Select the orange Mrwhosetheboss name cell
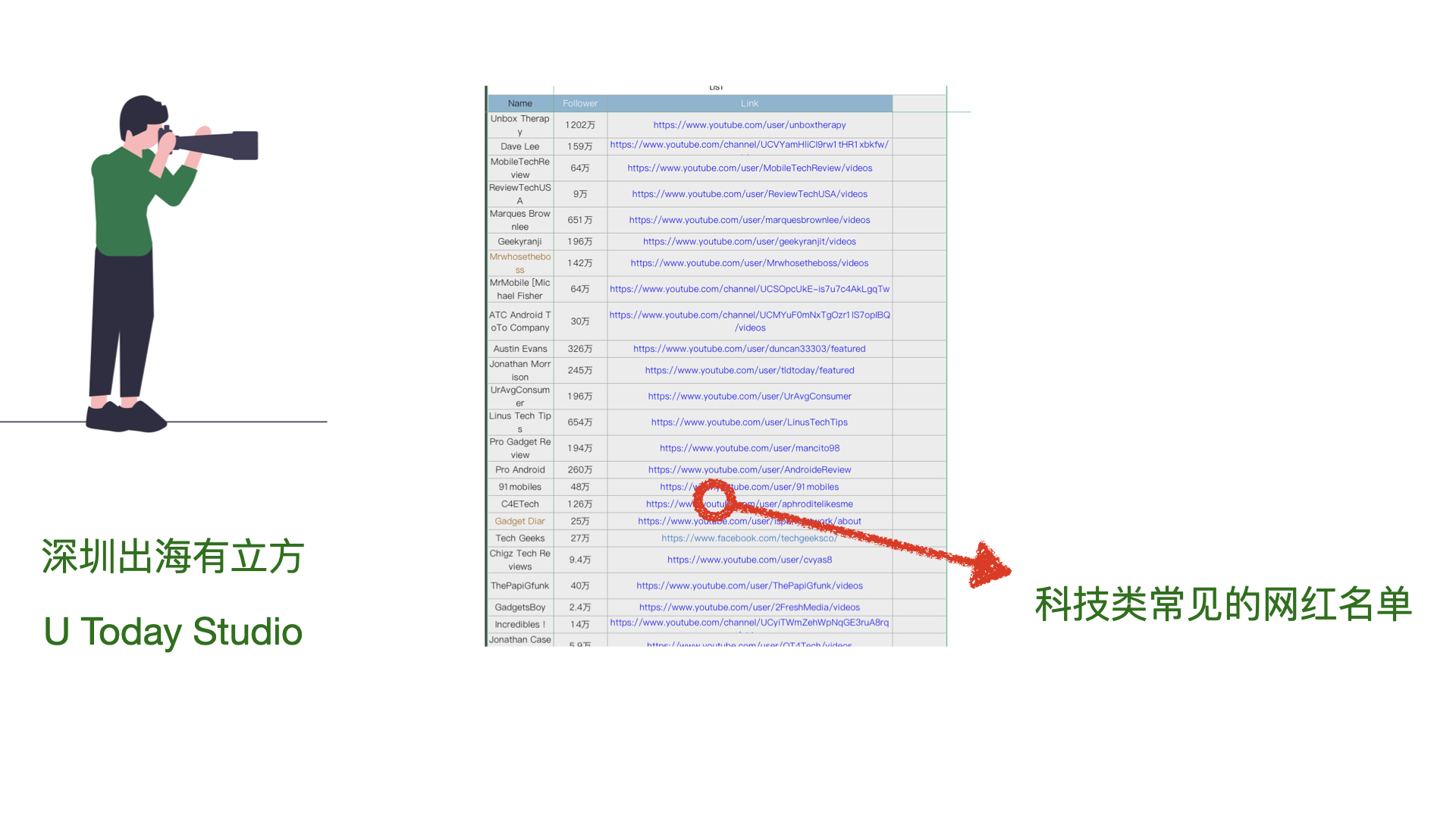 (520, 263)
